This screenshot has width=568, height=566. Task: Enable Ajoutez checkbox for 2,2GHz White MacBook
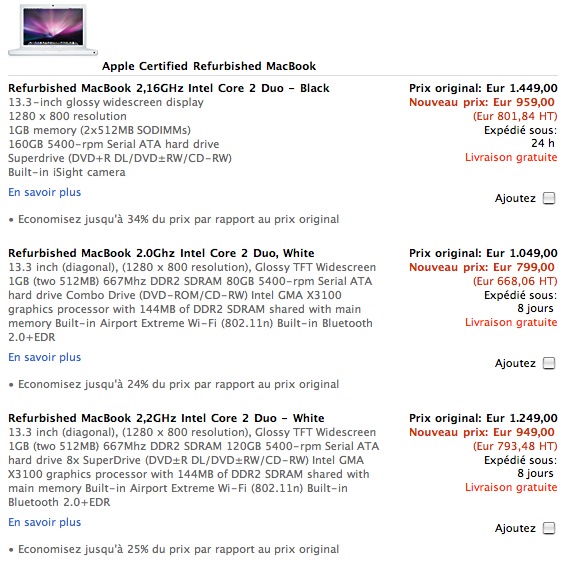tap(549, 528)
